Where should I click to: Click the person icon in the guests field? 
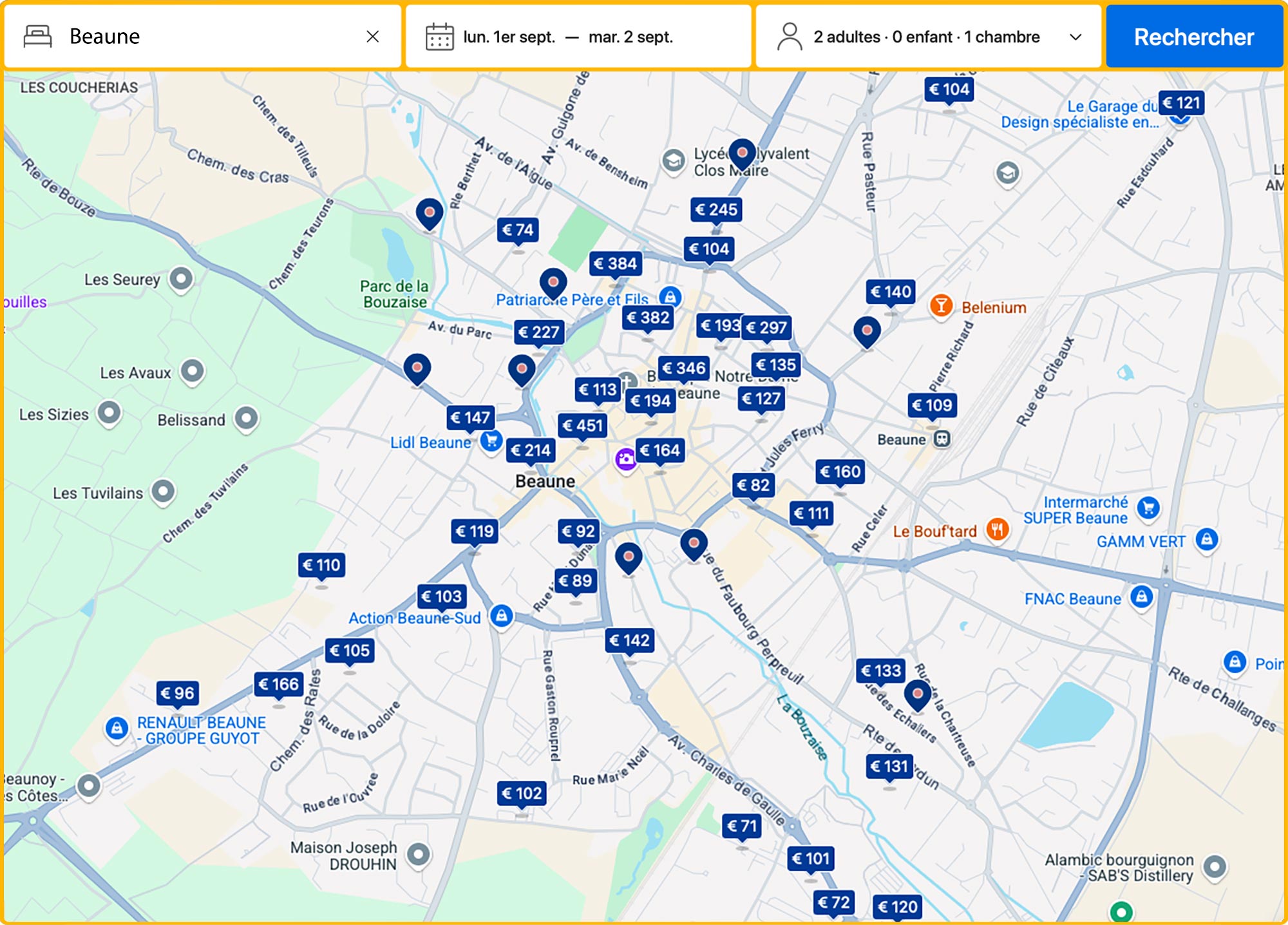789,37
